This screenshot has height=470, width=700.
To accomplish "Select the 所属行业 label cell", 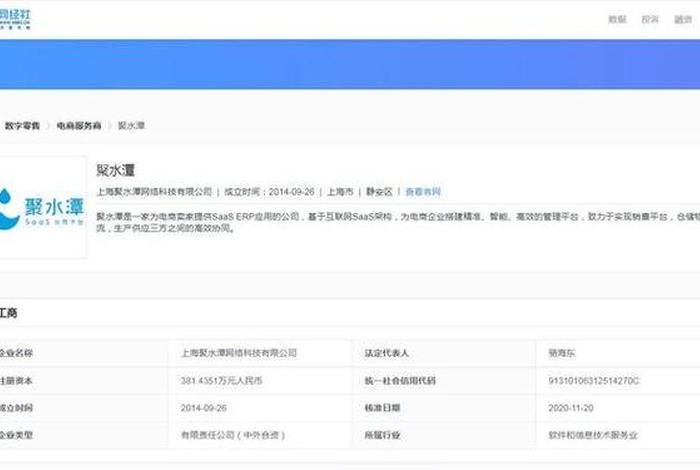I will point(444,435).
